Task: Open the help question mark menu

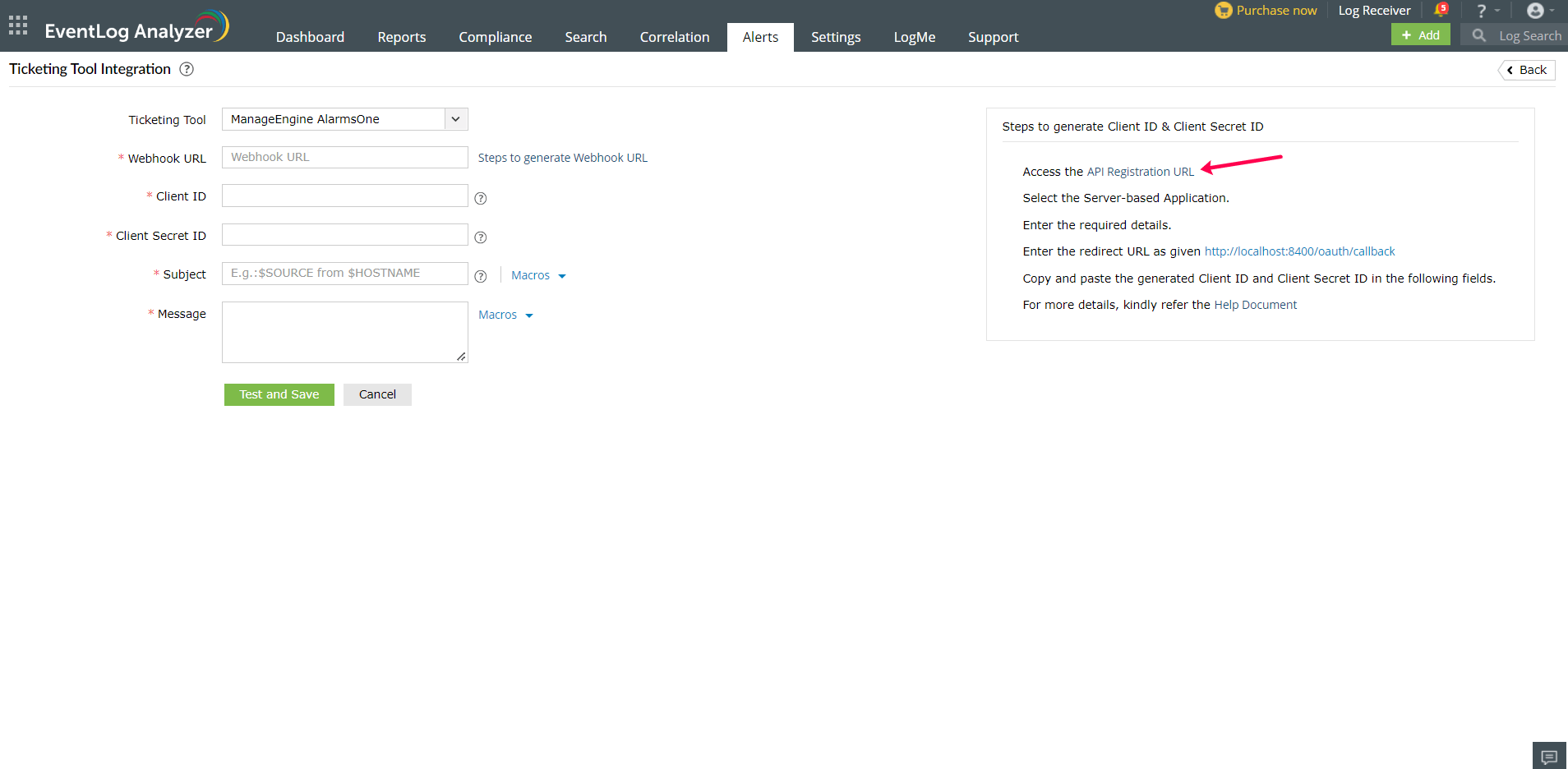Action: (1487, 11)
